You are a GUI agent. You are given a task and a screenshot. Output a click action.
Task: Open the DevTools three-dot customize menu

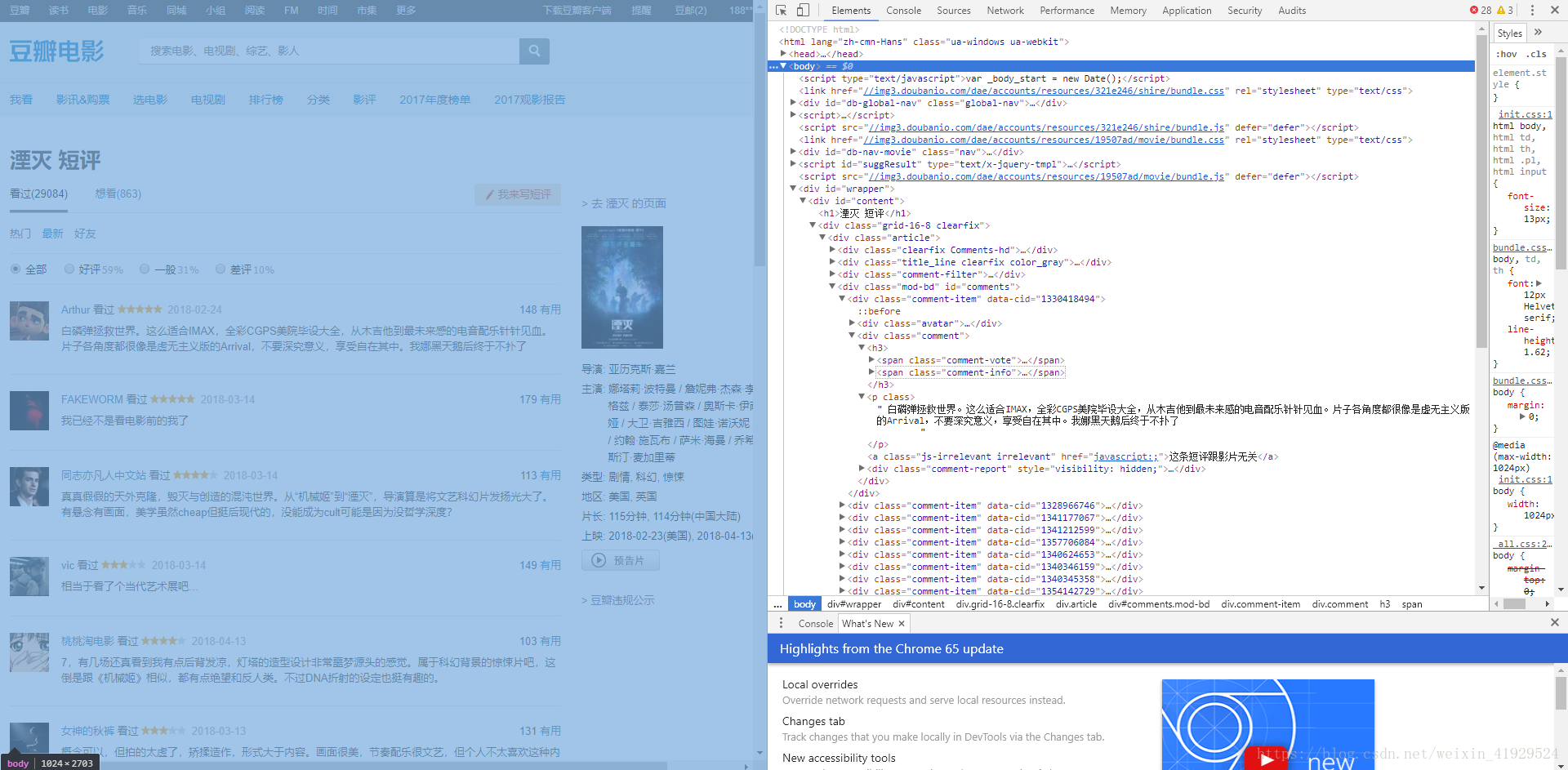pyautogui.click(x=1532, y=10)
